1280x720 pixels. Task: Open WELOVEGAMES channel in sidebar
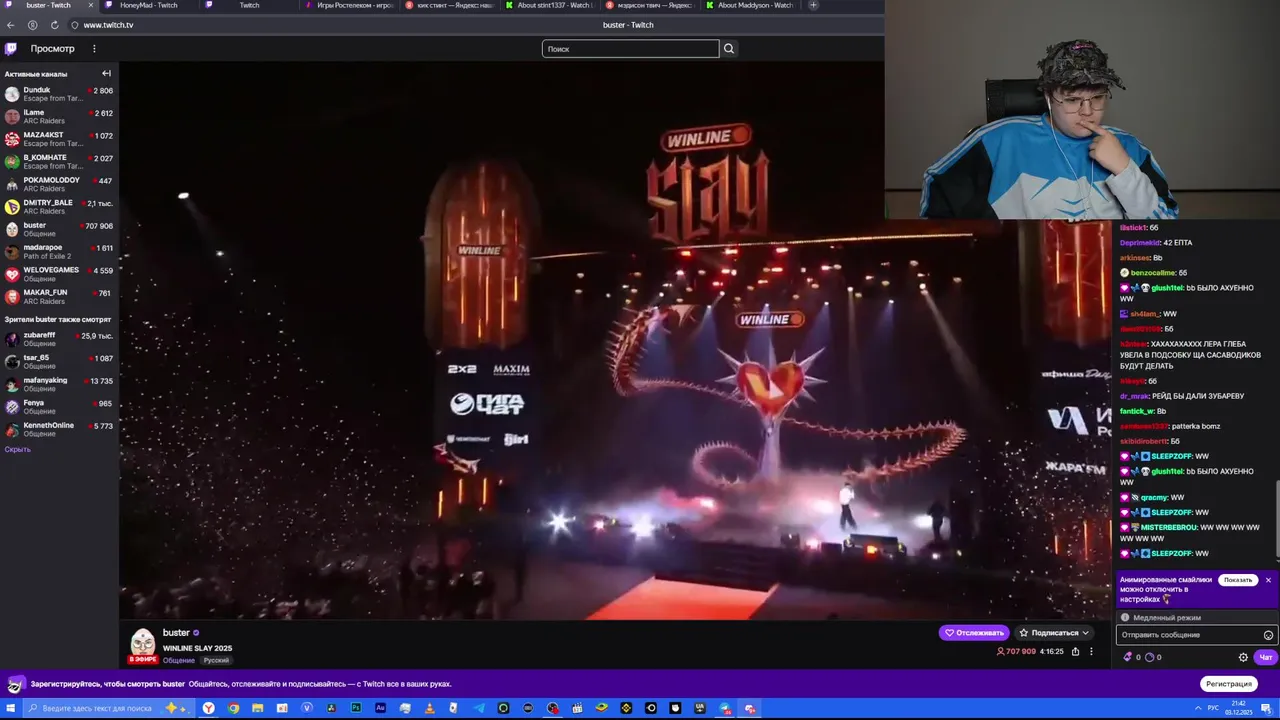(x=59, y=274)
